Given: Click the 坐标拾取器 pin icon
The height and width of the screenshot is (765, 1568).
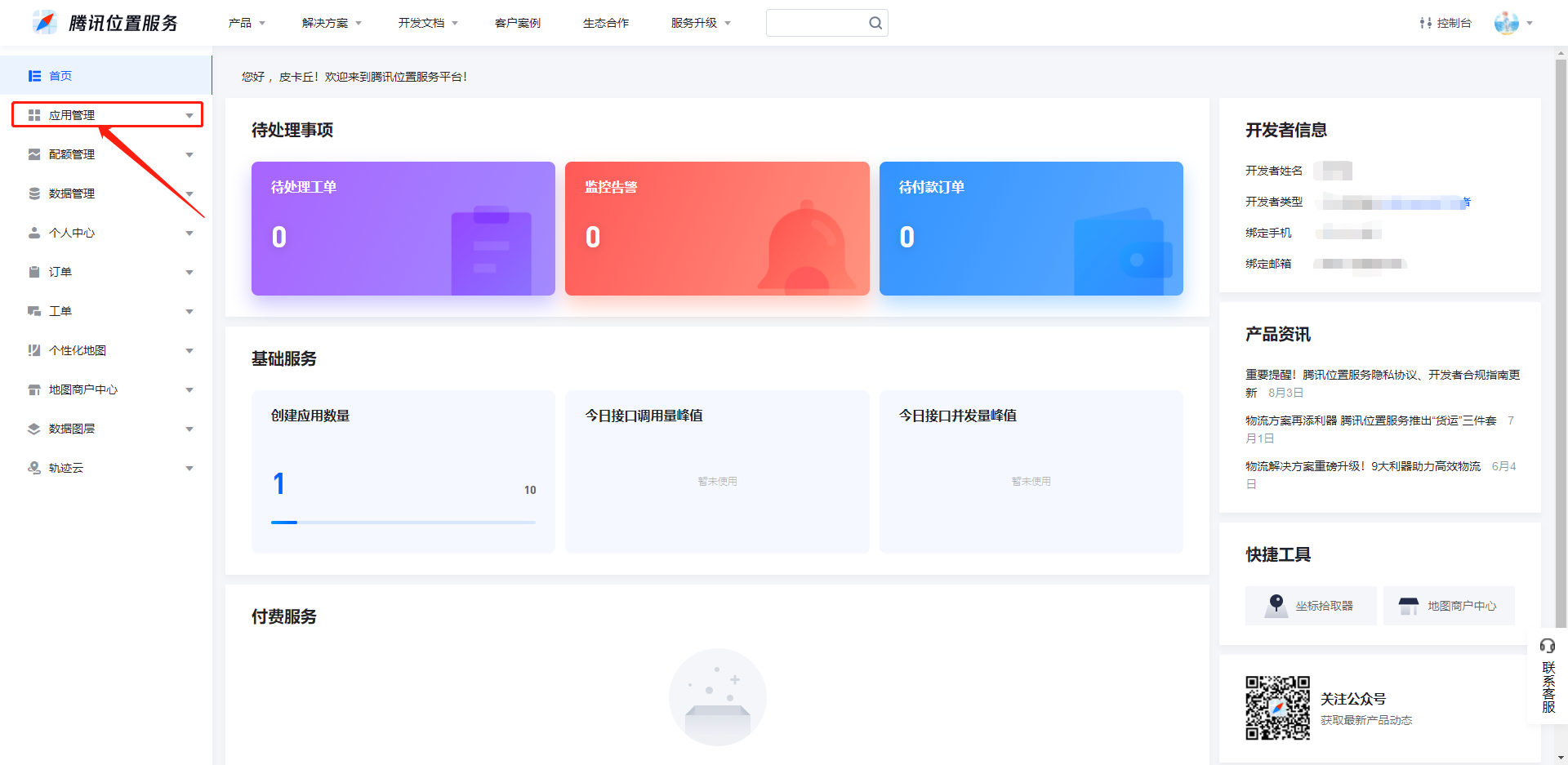Looking at the screenshot, I should (x=1276, y=605).
